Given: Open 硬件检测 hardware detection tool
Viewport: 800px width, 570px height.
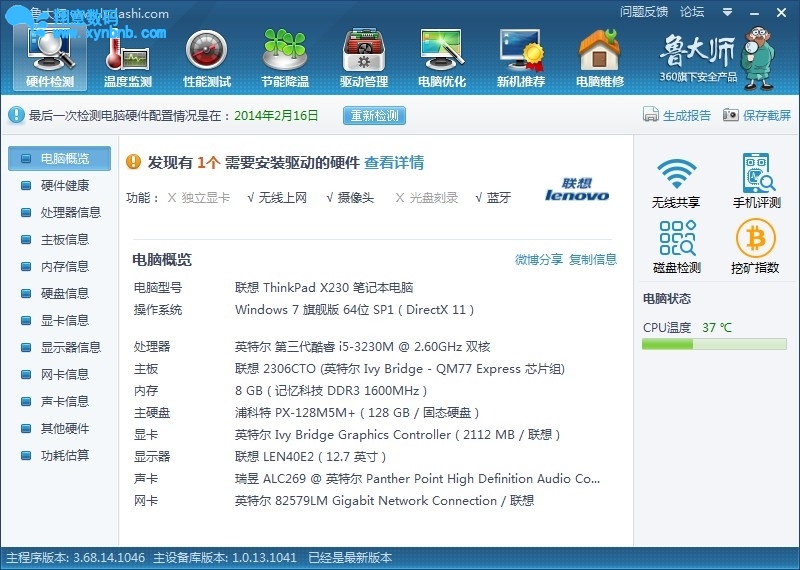Looking at the screenshot, I should pyautogui.click(x=50, y=58).
